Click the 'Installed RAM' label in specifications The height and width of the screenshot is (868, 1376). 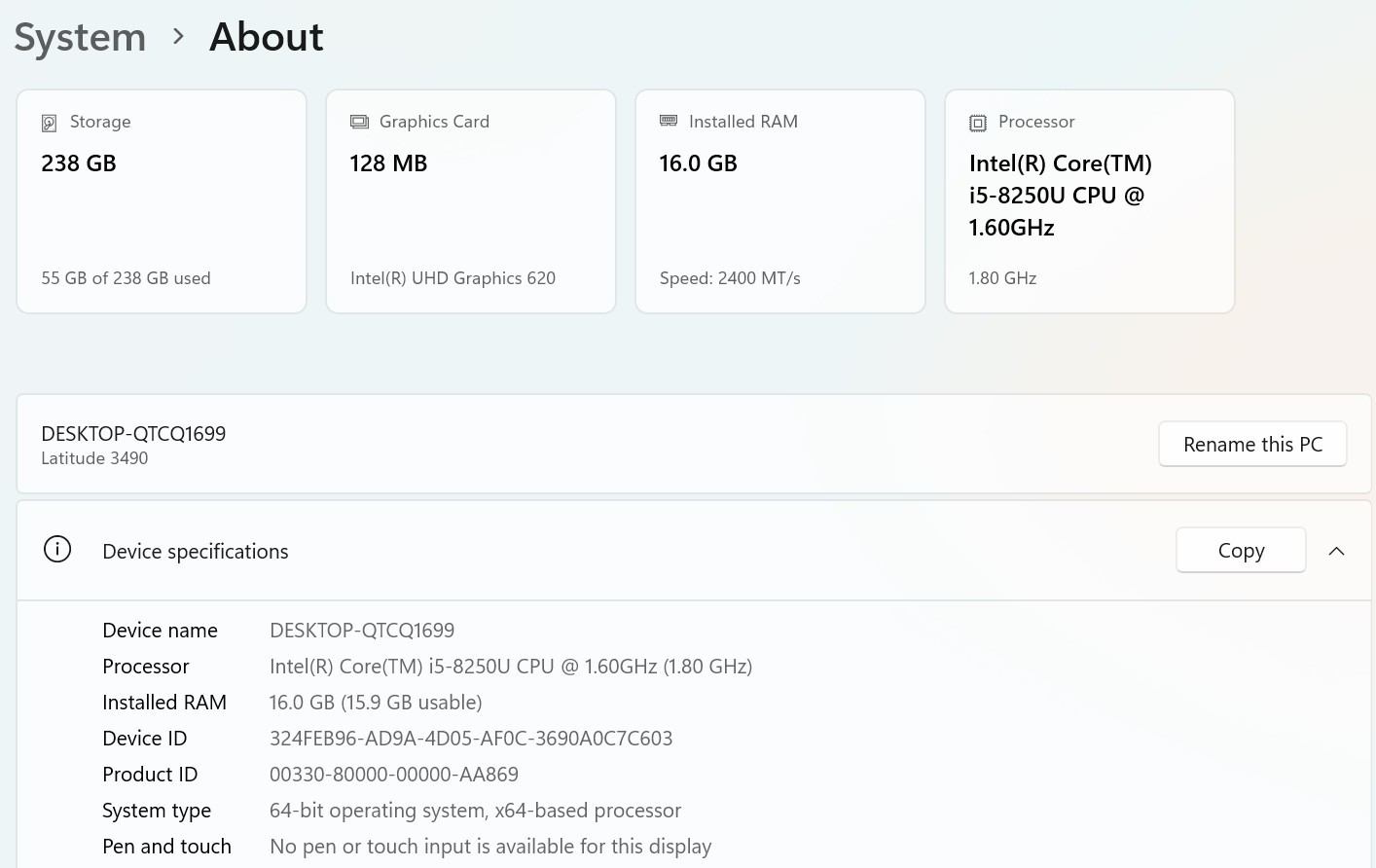pos(164,703)
